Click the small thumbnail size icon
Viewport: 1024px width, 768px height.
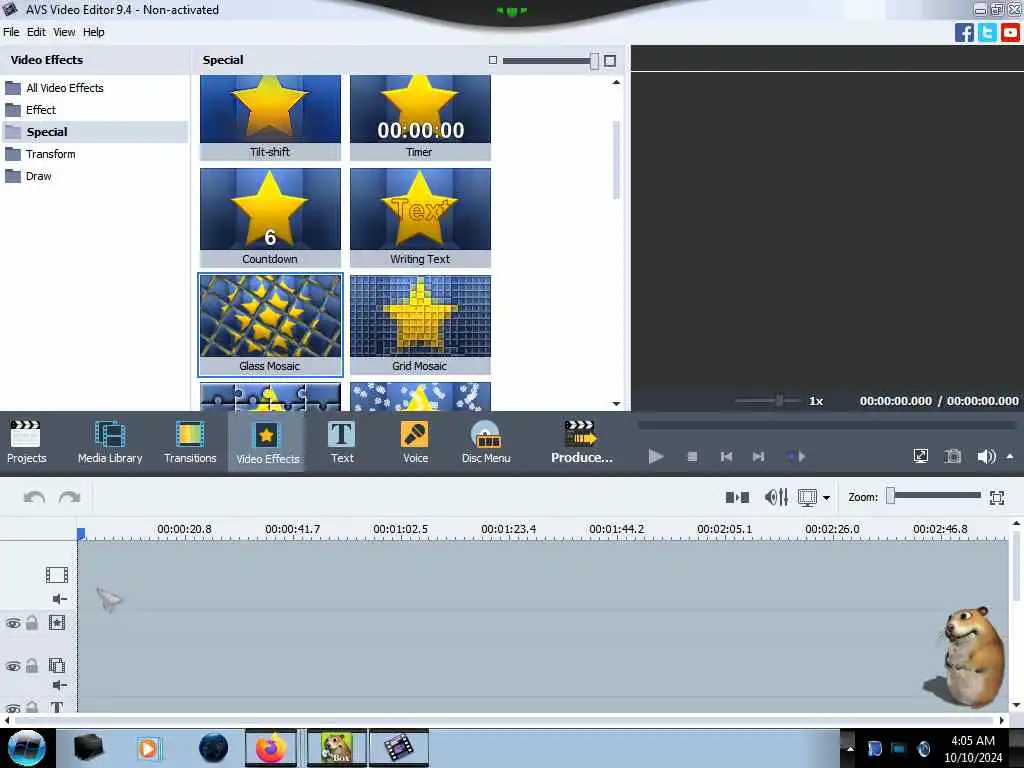point(493,60)
